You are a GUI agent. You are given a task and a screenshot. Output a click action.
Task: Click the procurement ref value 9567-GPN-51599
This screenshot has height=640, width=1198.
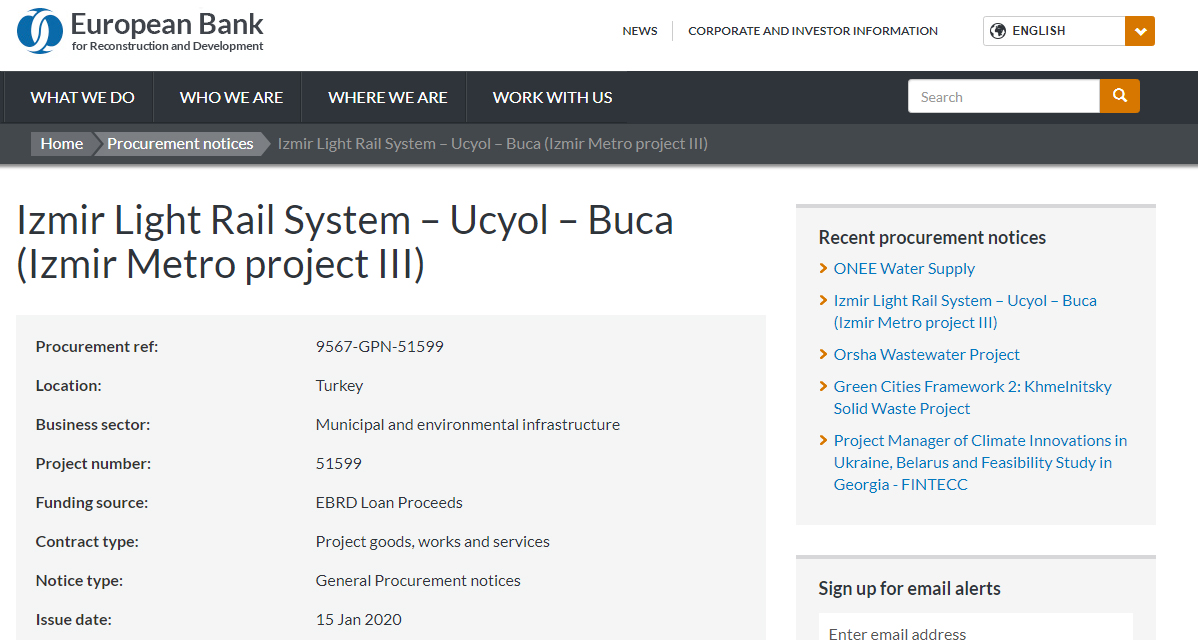point(380,346)
